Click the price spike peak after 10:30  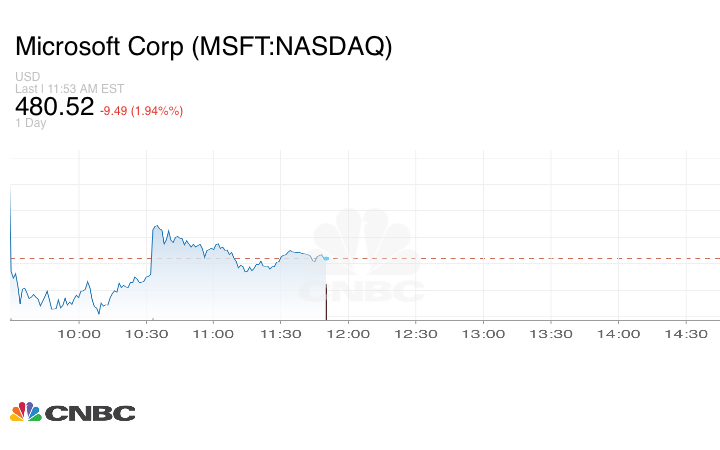coord(155,227)
